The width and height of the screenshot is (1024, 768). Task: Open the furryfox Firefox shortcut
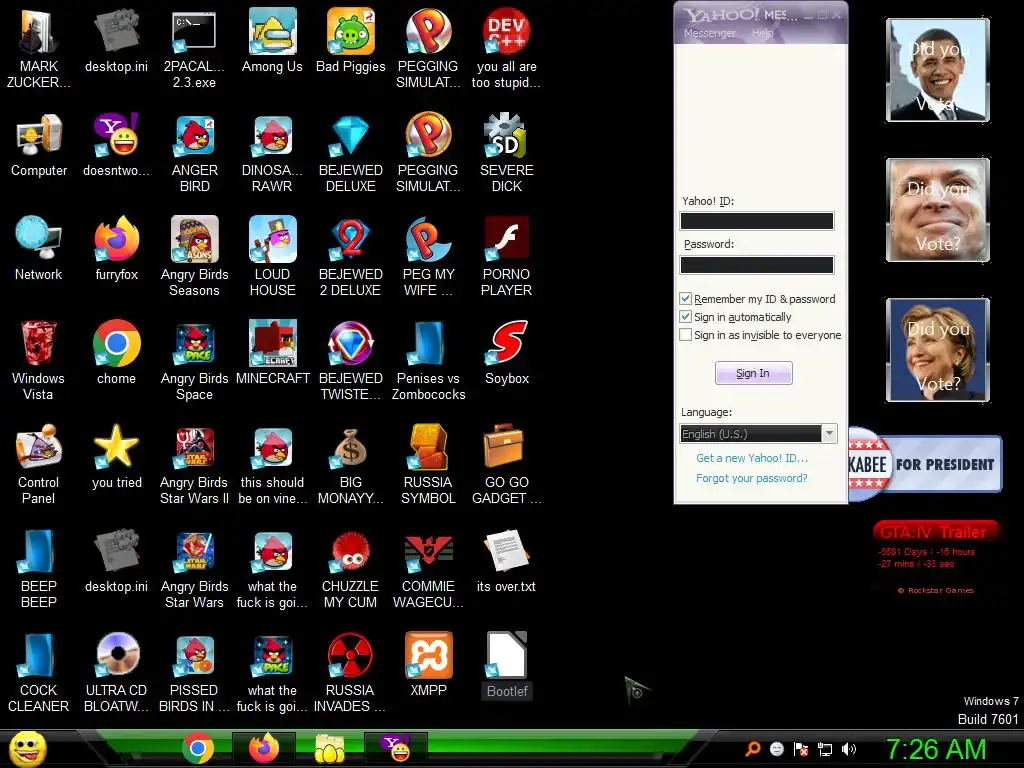117,248
